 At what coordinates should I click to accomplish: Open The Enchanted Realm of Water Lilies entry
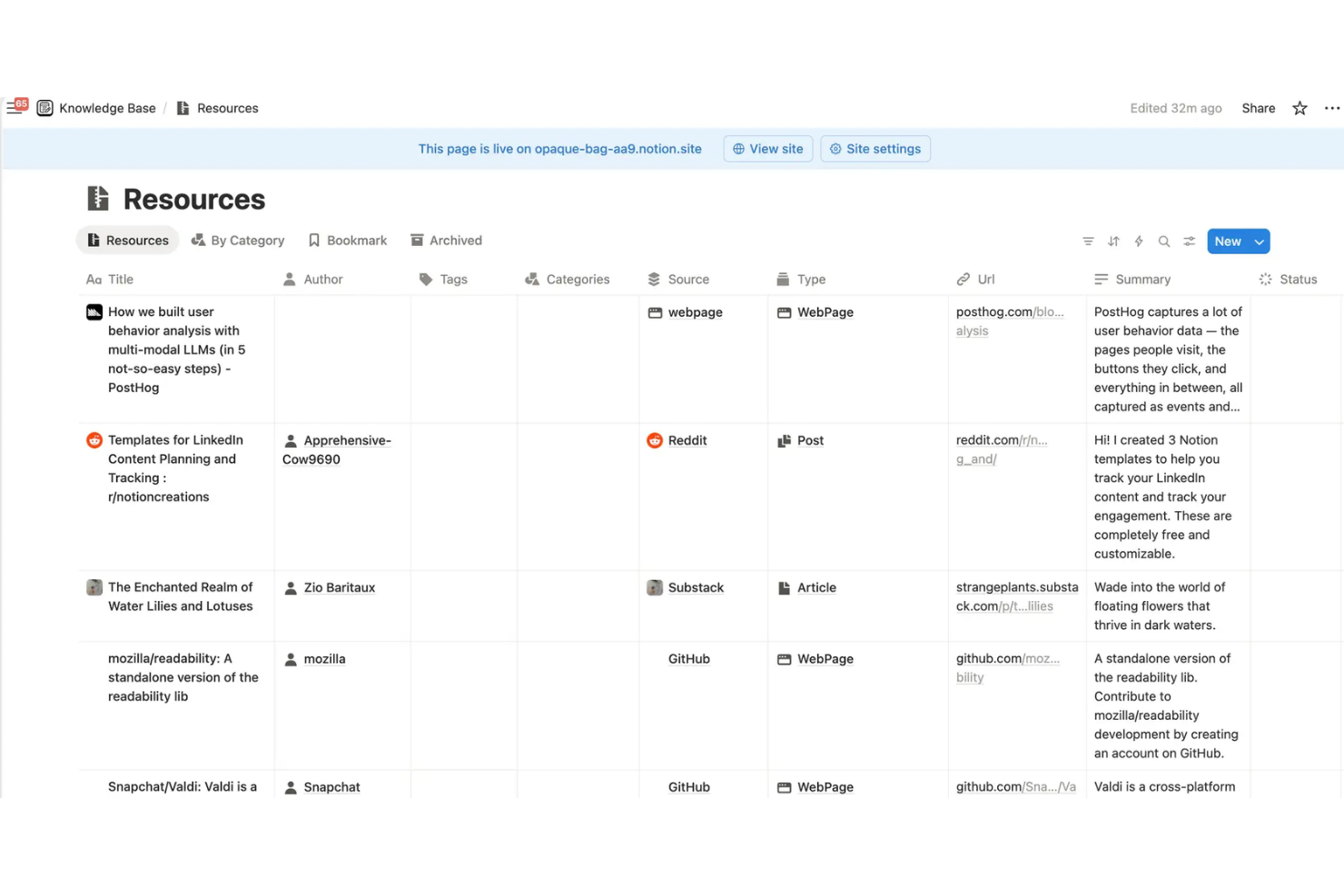click(x=181, y=596)
